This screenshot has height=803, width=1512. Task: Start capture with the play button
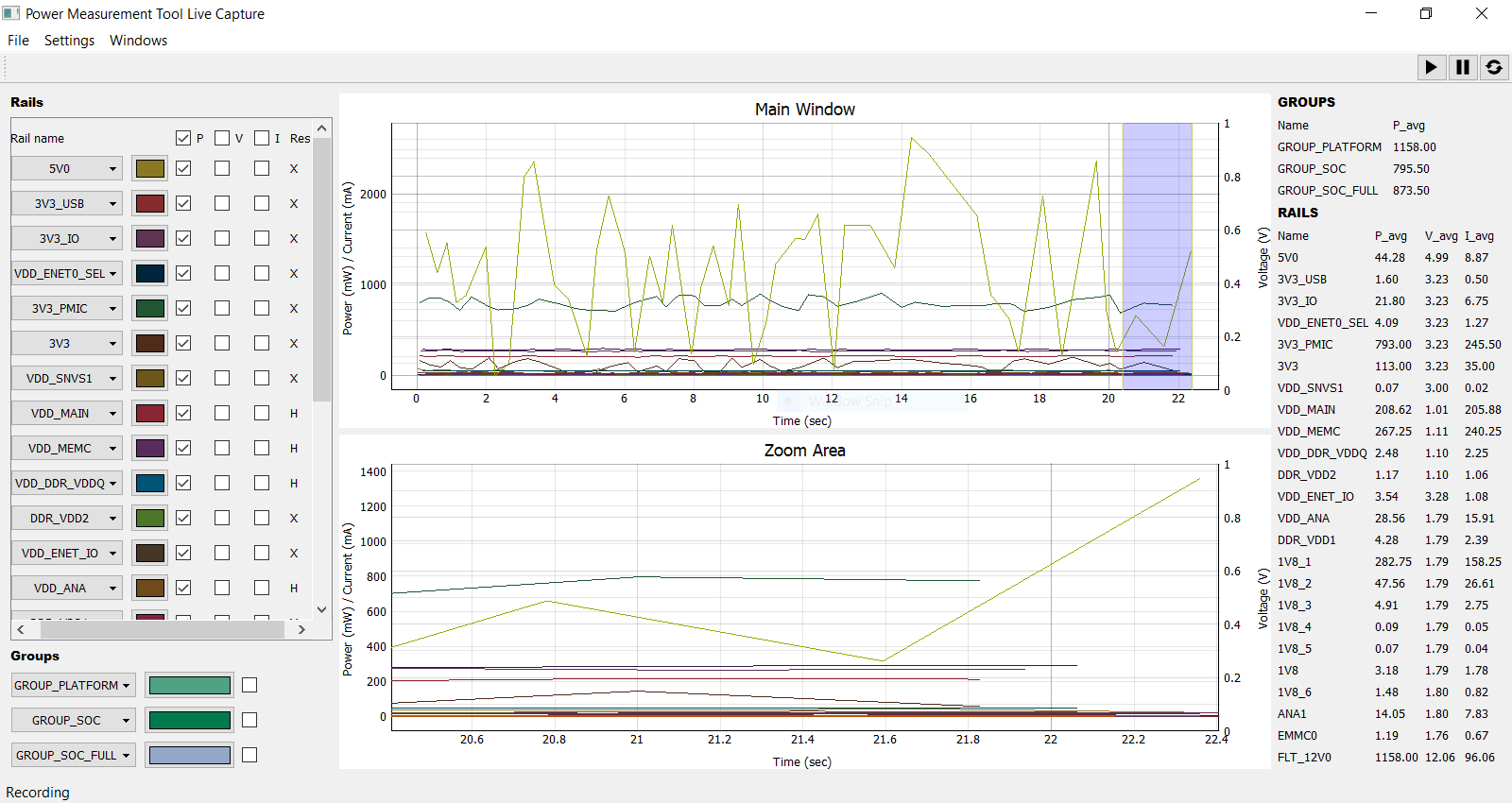click(1432, 67)
